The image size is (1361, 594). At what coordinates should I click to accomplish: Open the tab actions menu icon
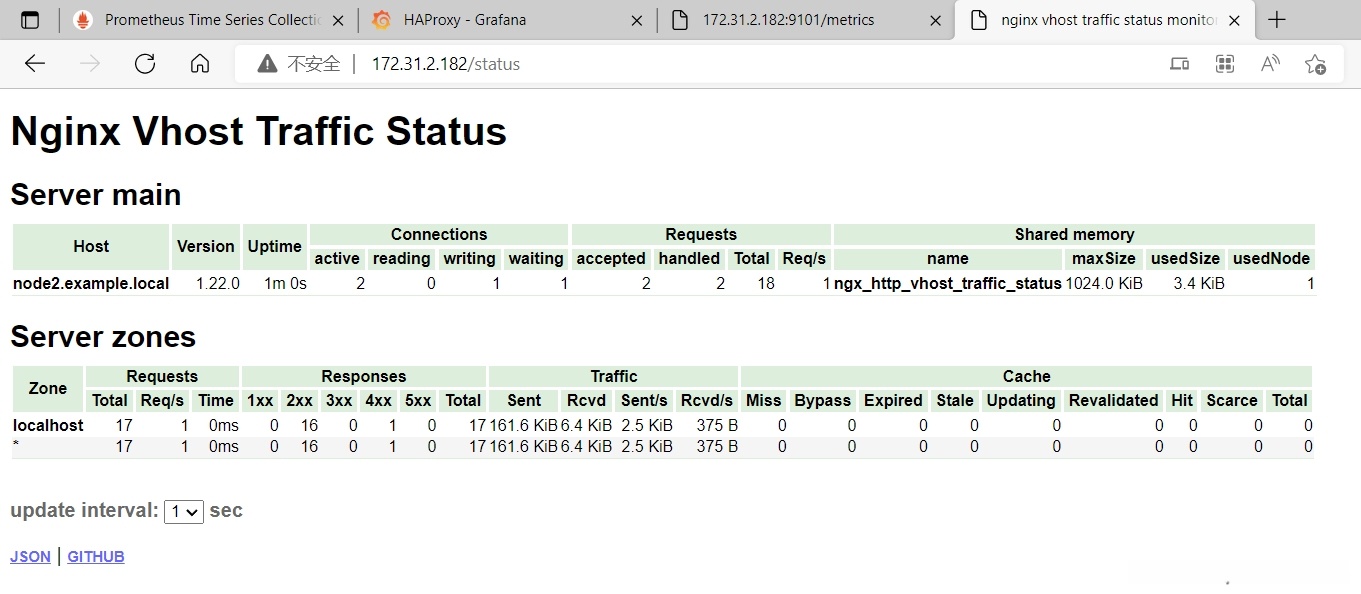coord(30,20)
